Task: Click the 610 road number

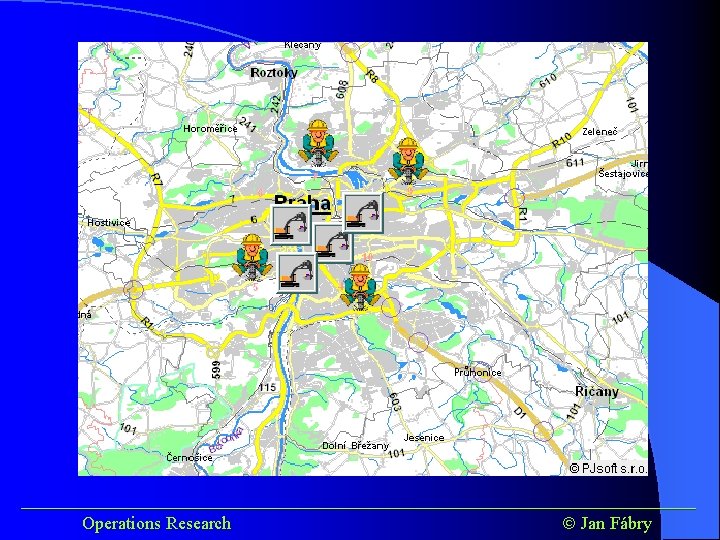Action: pos(548,80)
